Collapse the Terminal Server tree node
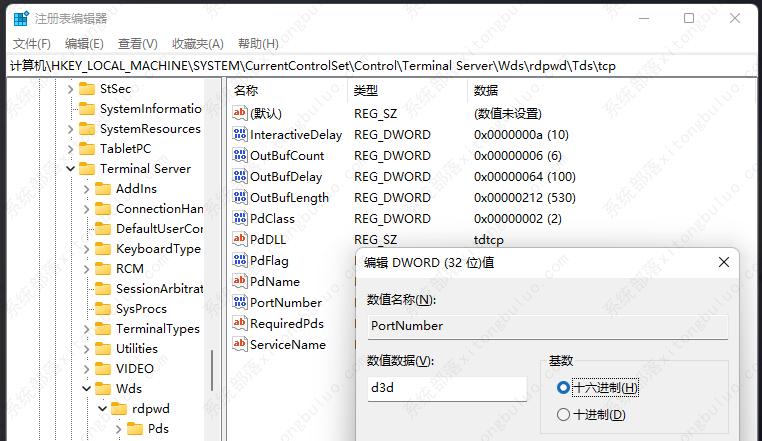The width and height of the screenshot is (762, 441). (x=70, y=168)
